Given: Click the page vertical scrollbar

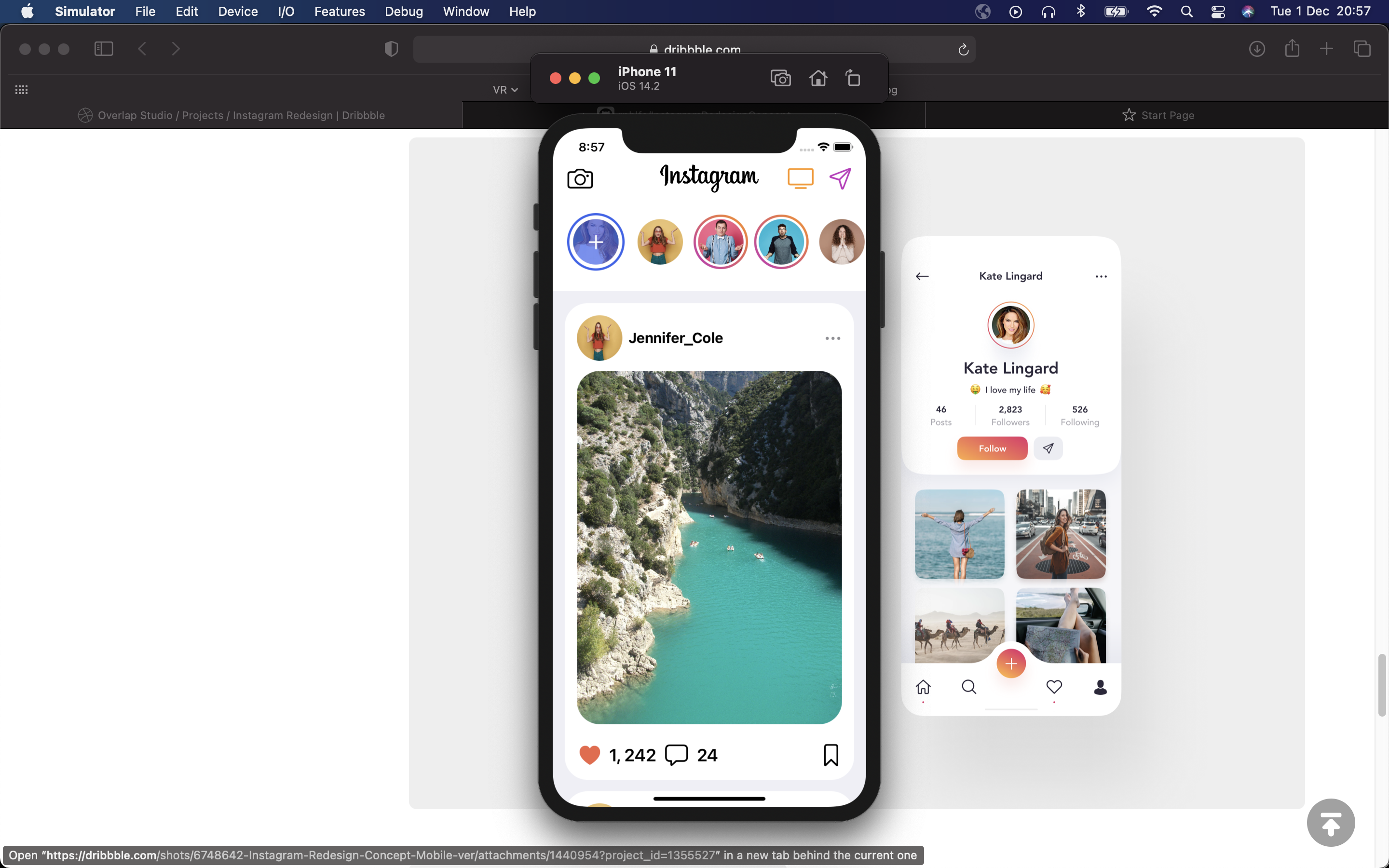Looking at the screenshot, I should point(1382,685).
